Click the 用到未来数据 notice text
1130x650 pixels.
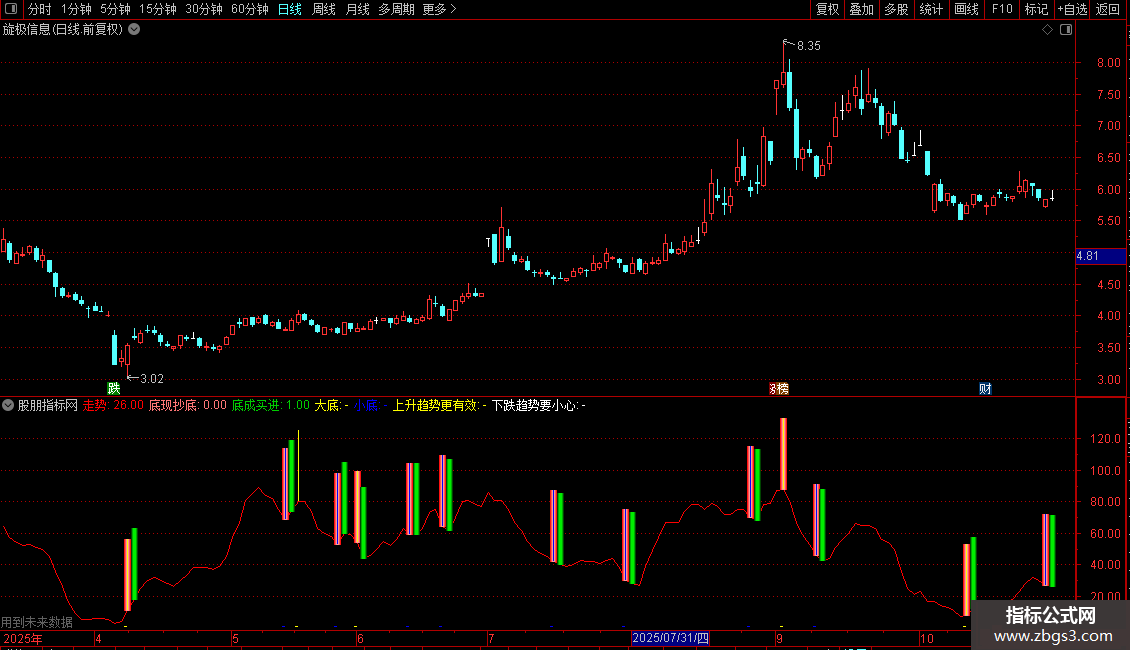(37, 622)
